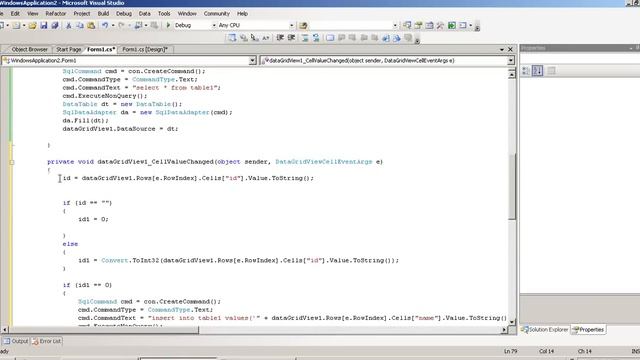This screenshot has width=640, height=360.
Task: Open the Community menu
Action: point(217,13)
